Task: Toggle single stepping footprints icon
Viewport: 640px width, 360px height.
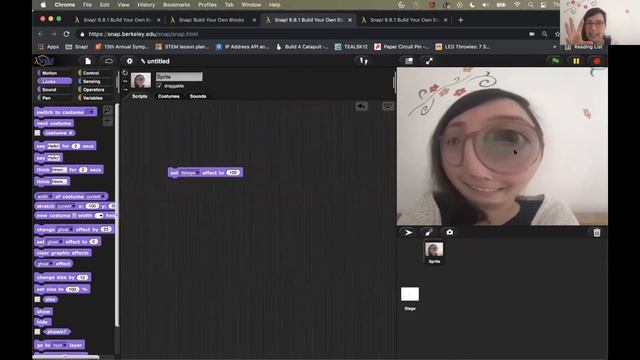Action: tap(364, 61)
